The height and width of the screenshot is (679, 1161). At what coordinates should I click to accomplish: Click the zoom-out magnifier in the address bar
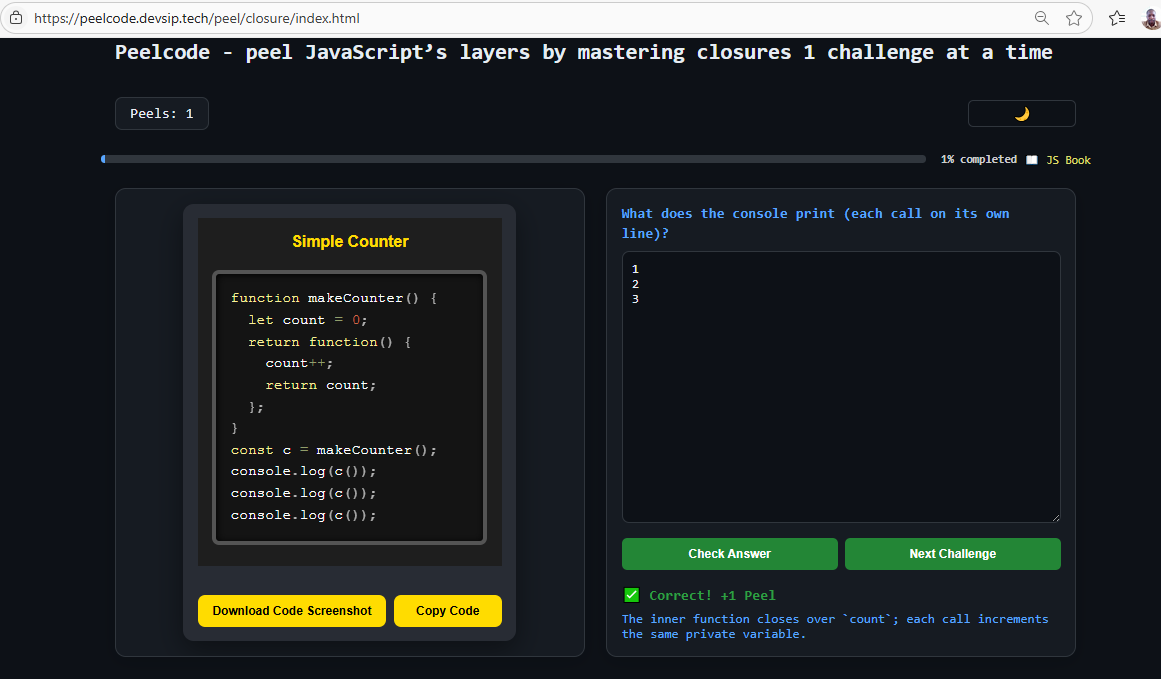(1041, 18)
